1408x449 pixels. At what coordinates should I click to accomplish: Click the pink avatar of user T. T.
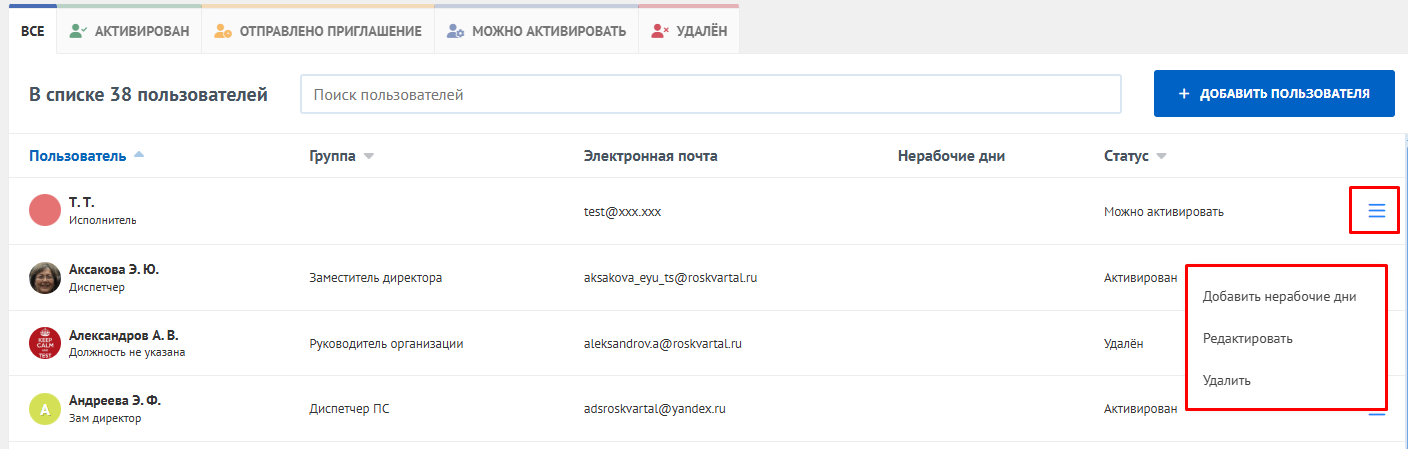pyautogui.click(x=45, y=211)
